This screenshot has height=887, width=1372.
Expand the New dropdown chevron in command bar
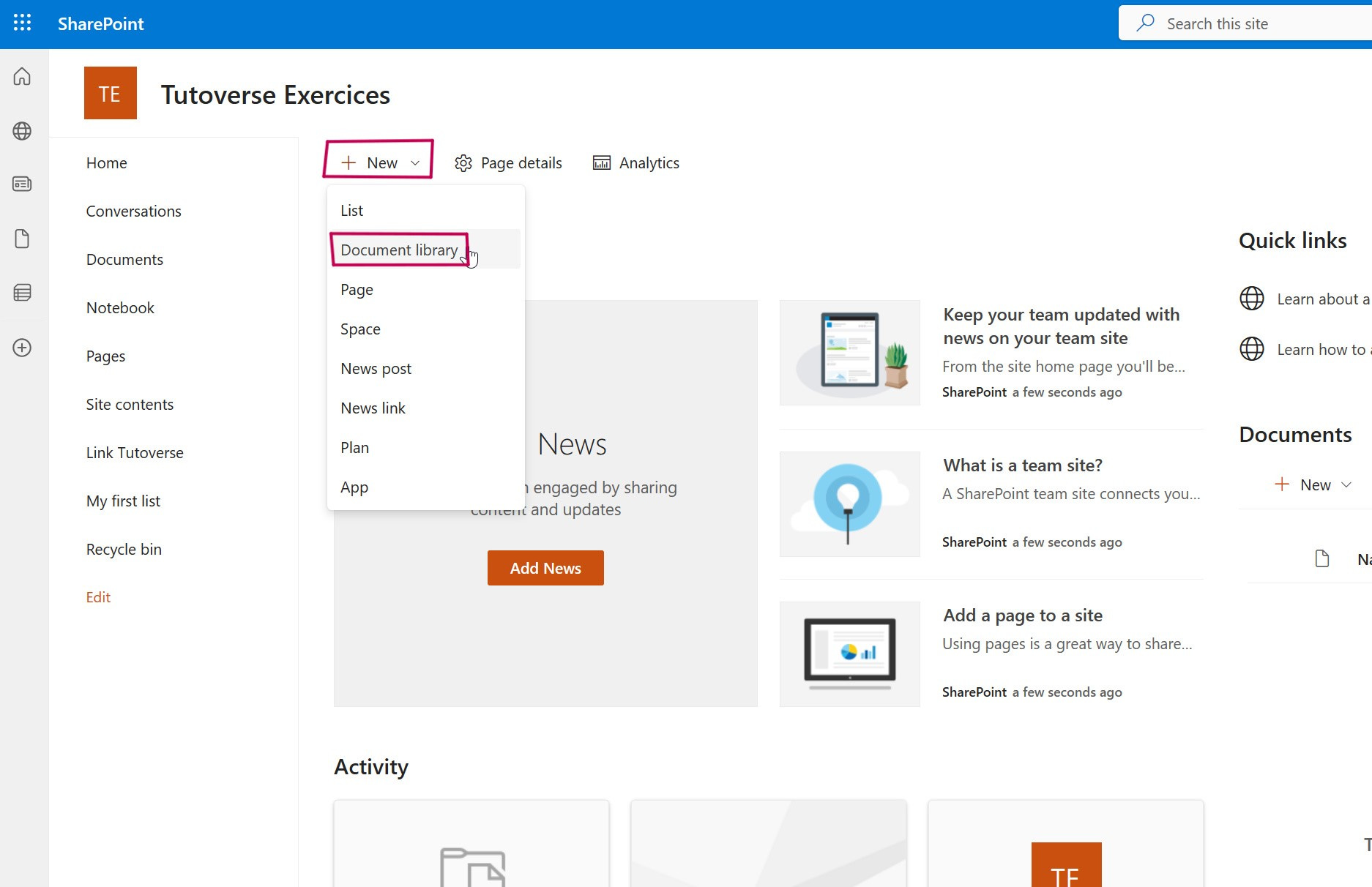pos(415,163)
